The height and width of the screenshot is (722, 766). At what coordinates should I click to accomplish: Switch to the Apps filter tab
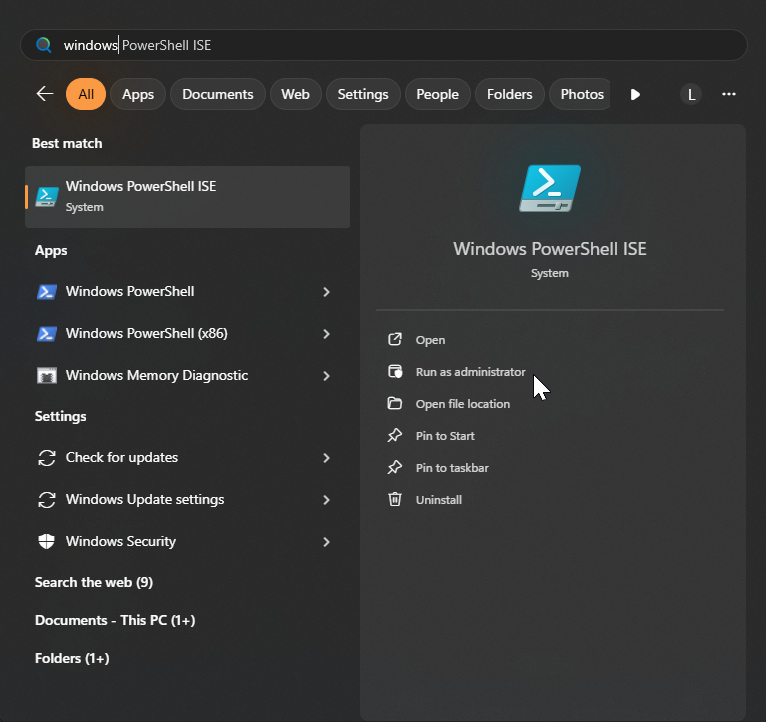(138, 94)
